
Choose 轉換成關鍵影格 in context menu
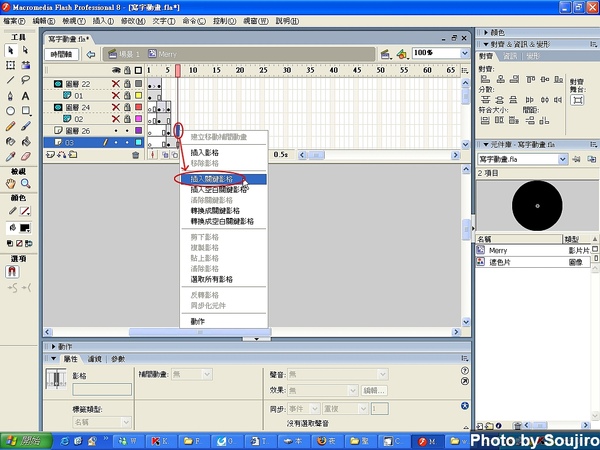(x=223, y=211)
